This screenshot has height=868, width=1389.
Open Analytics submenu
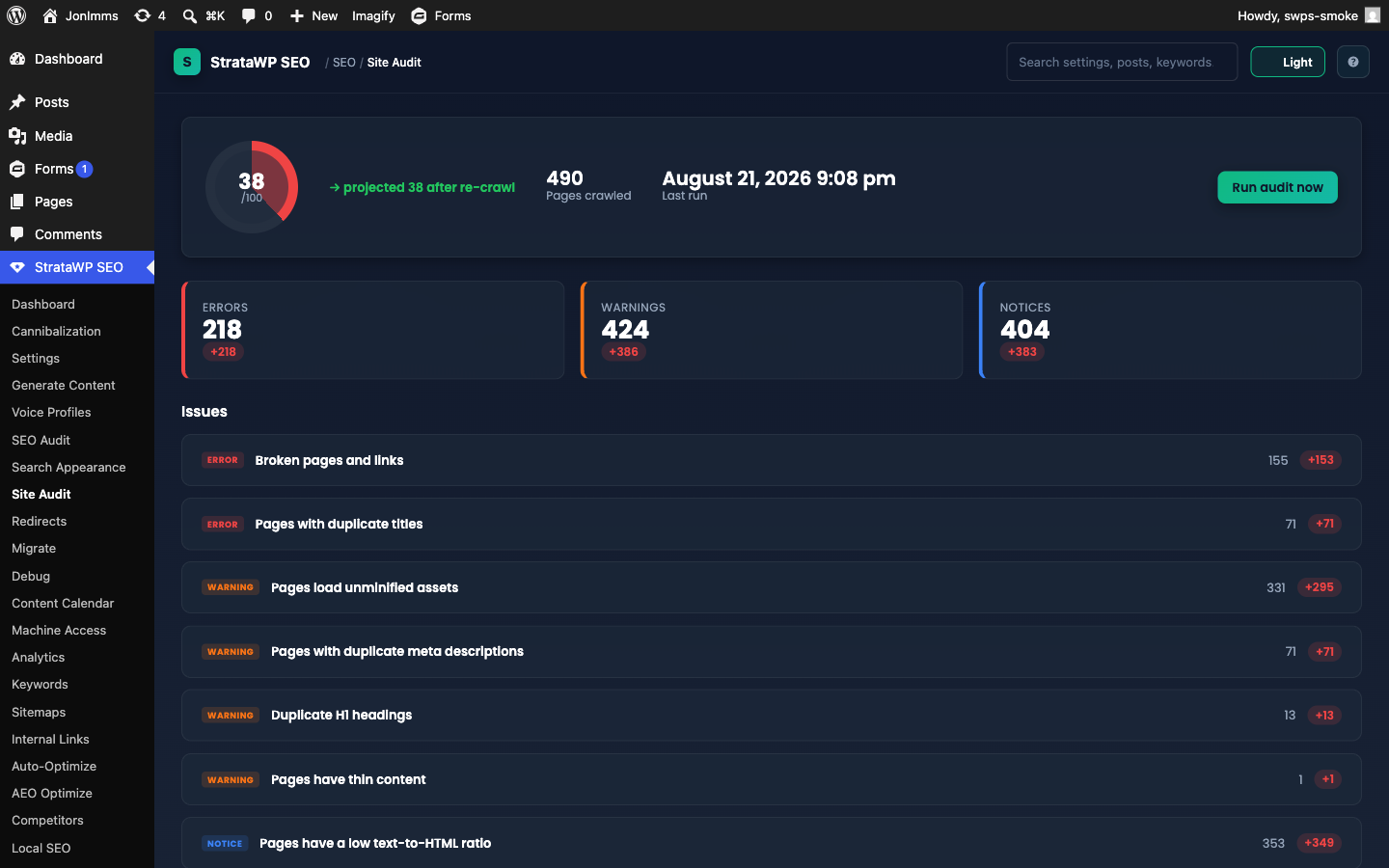[x=39, y=657]
